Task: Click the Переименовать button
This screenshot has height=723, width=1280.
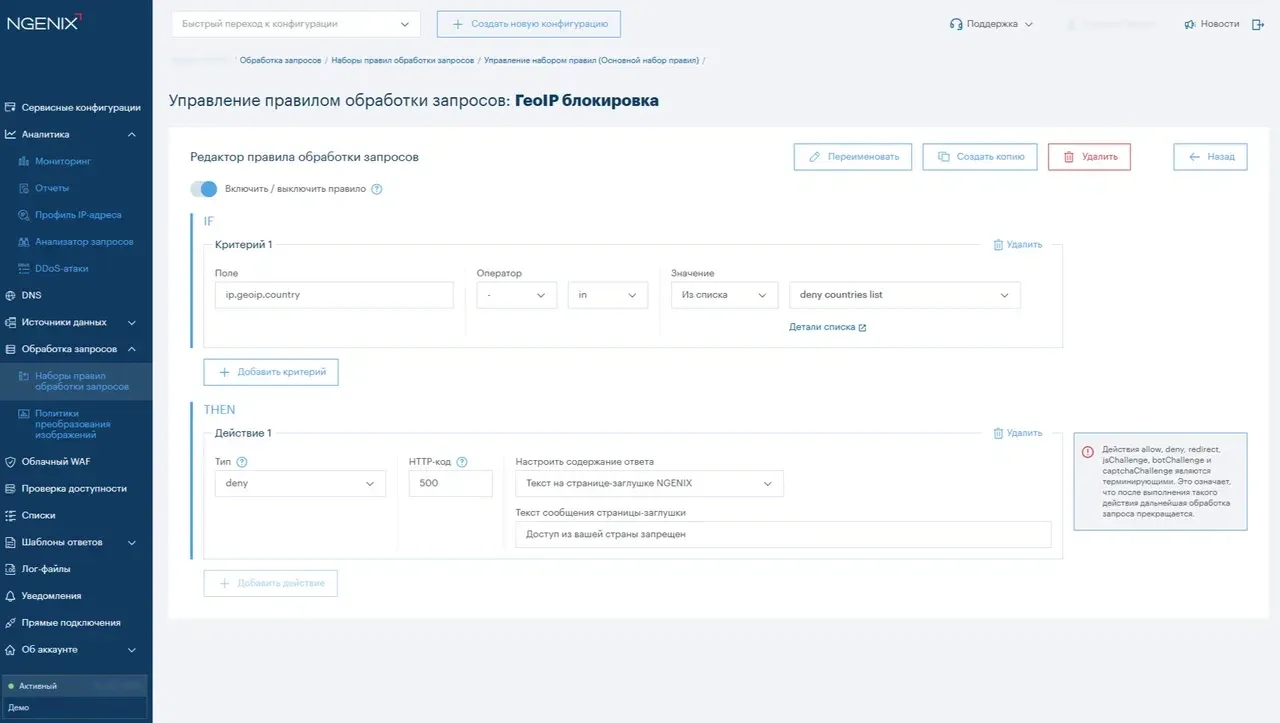Action: (853, 157)
